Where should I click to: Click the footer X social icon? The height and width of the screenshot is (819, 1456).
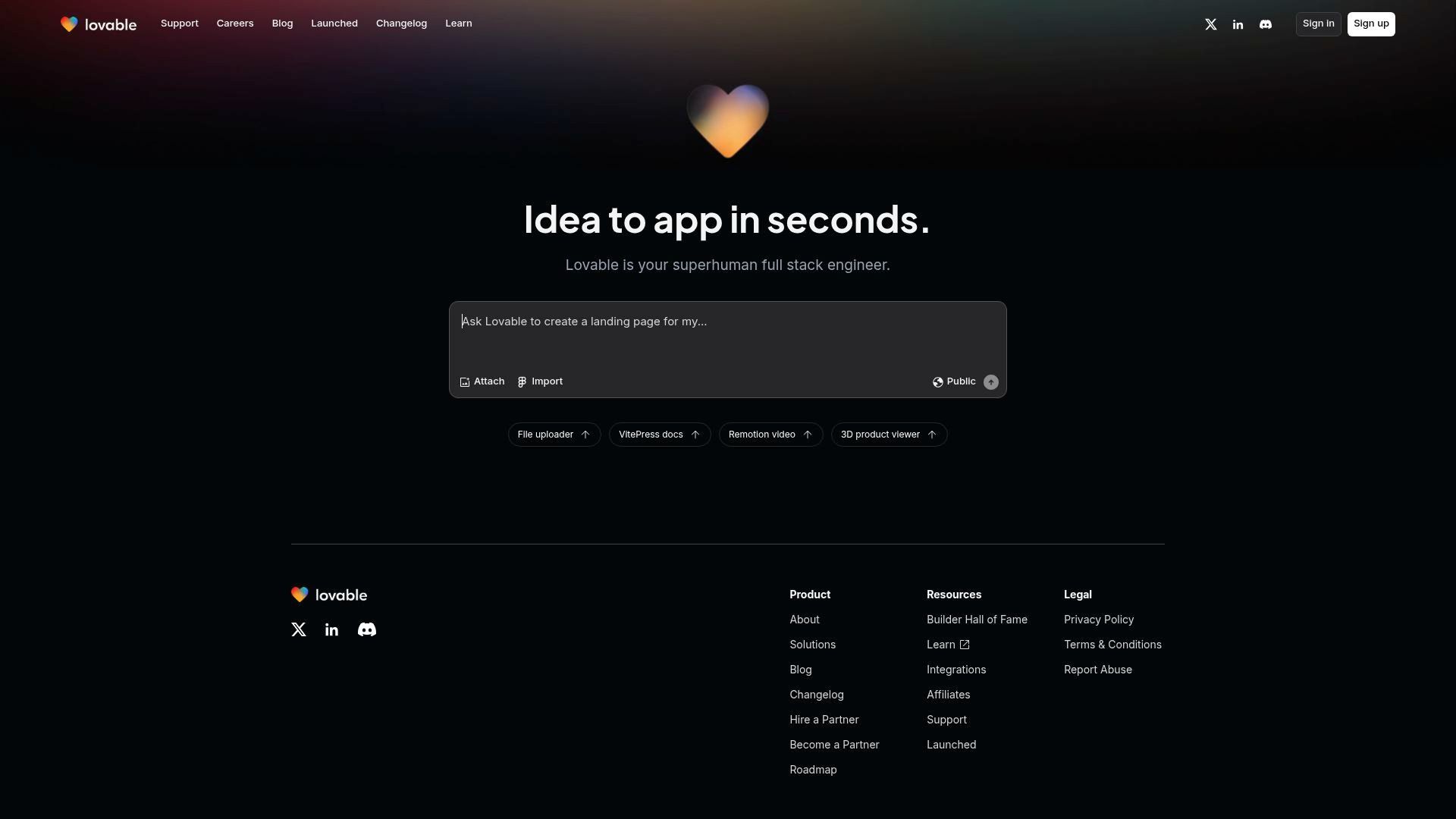299,629
